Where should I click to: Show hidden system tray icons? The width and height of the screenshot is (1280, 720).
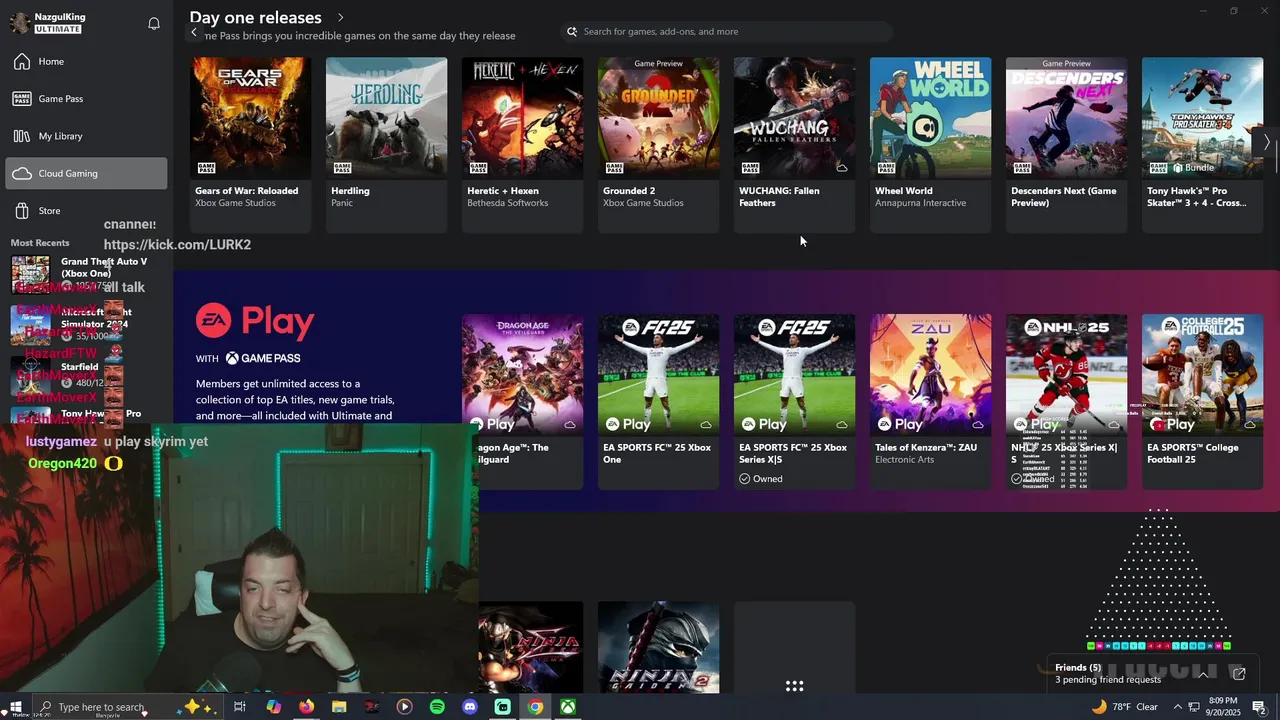[1178, 707]
